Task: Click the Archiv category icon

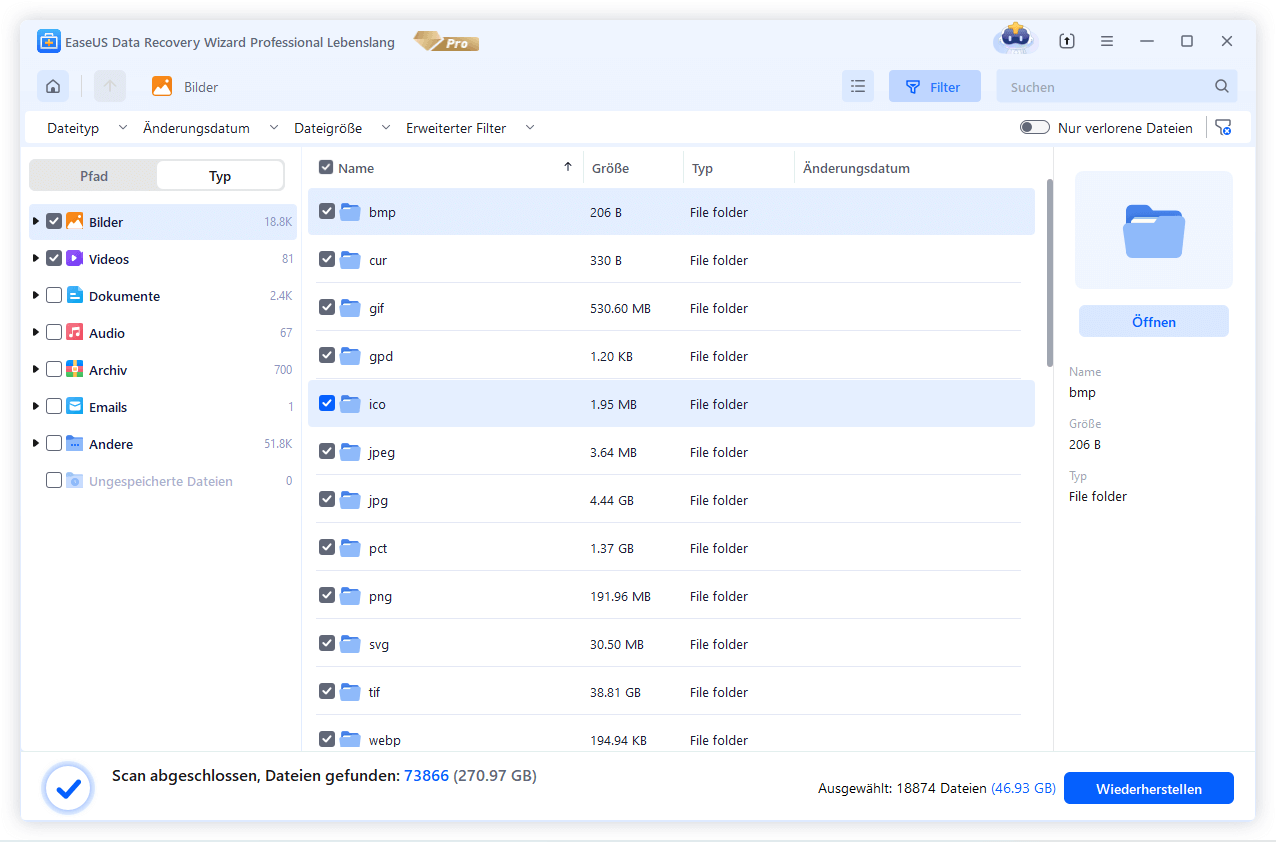Action: (75, 370)
